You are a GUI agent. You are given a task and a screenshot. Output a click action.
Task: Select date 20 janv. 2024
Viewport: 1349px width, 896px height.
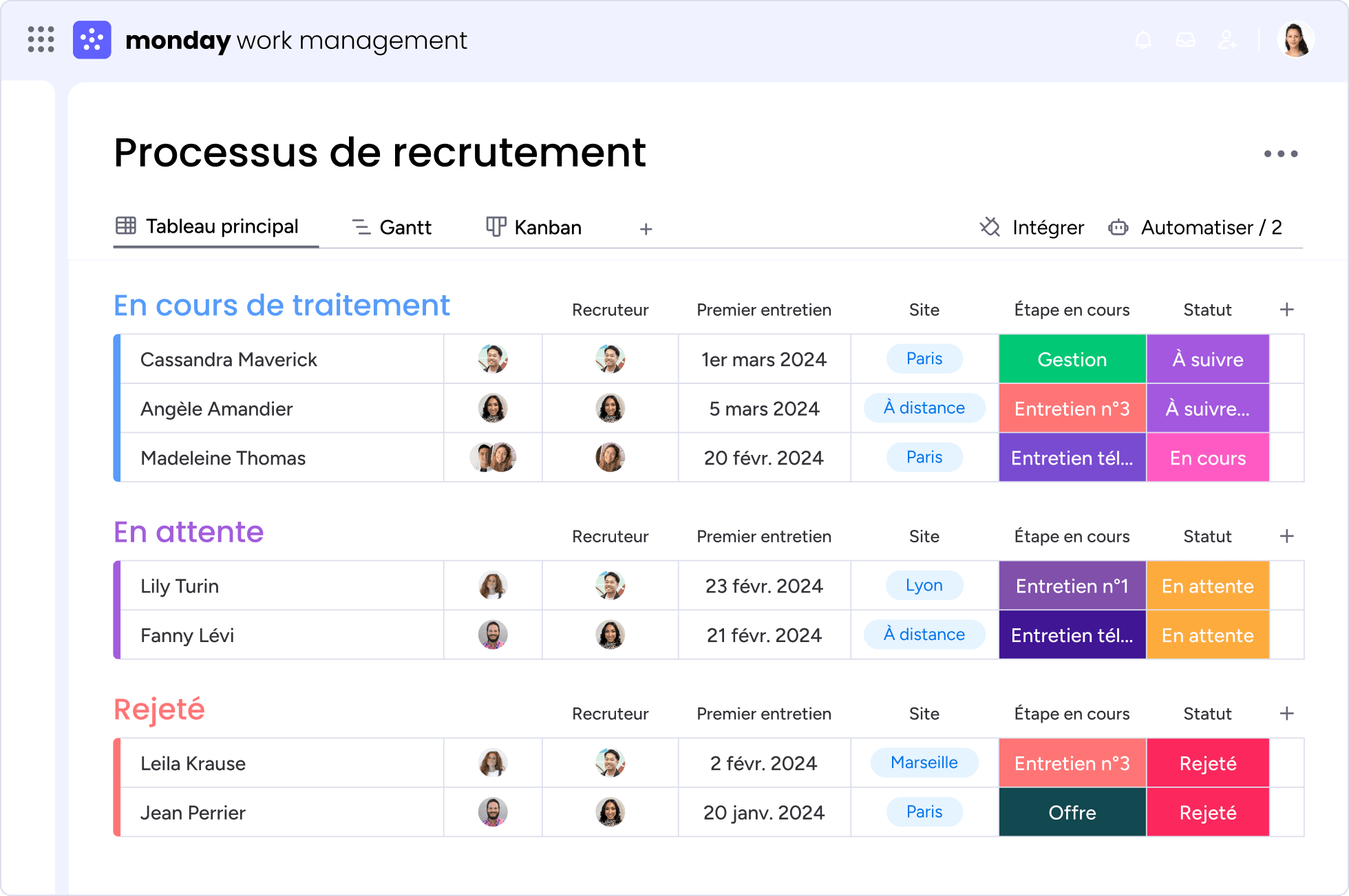pyautogui.click(x=764, y=813)
